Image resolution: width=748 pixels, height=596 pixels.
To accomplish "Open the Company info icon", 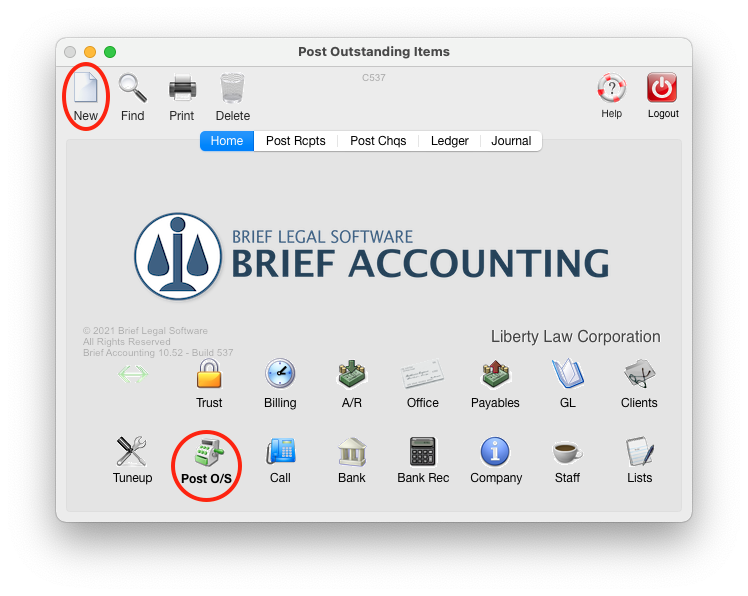I will (x=495, y=451).
